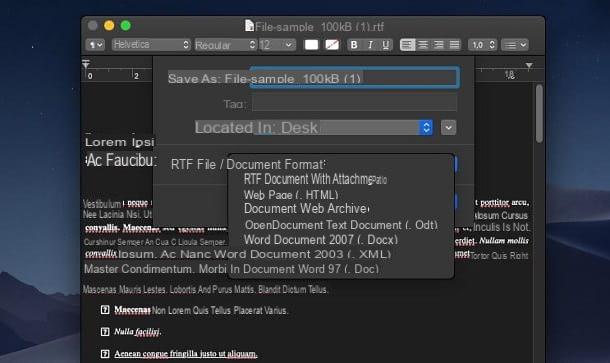Click the vertical scrollbar thumb
Screen dimensions: 610x363
539,113
